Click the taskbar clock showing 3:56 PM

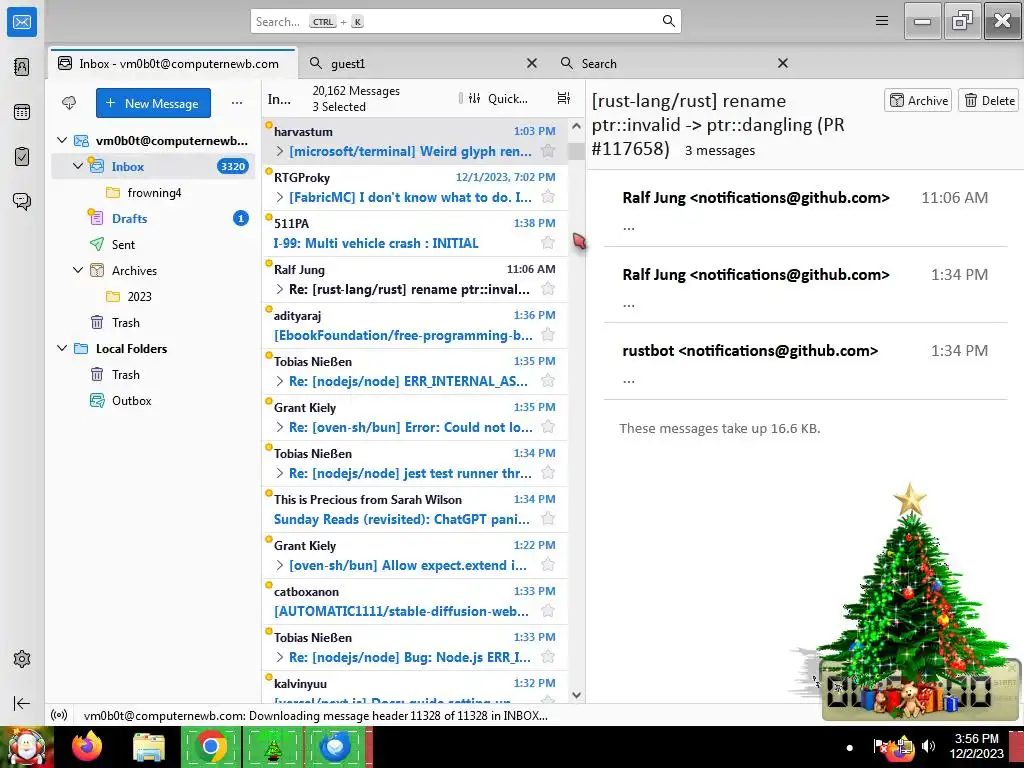pyautogui.click(x=977, y=746)
